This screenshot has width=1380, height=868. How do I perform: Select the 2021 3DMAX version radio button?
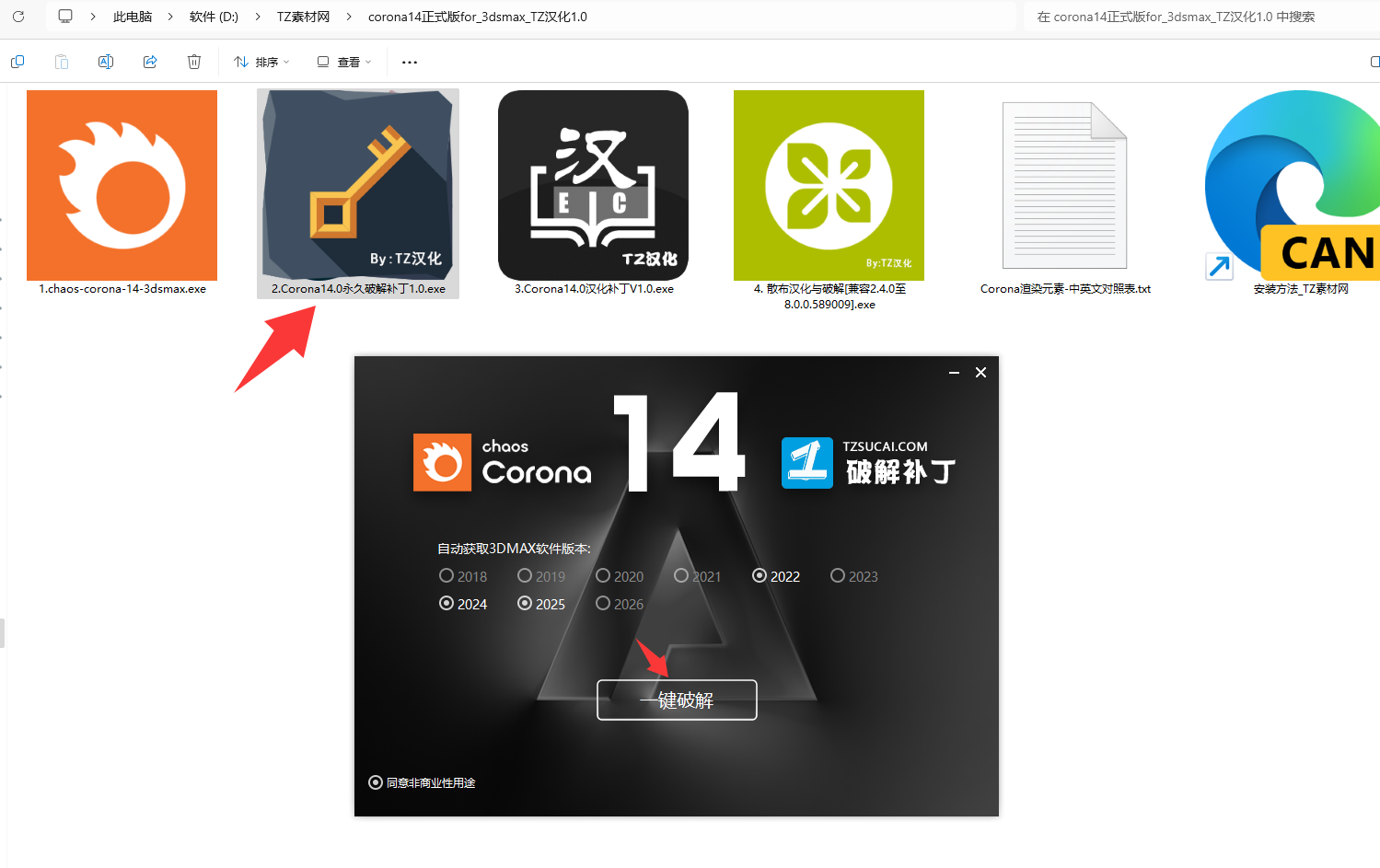[x=681, y=576]
